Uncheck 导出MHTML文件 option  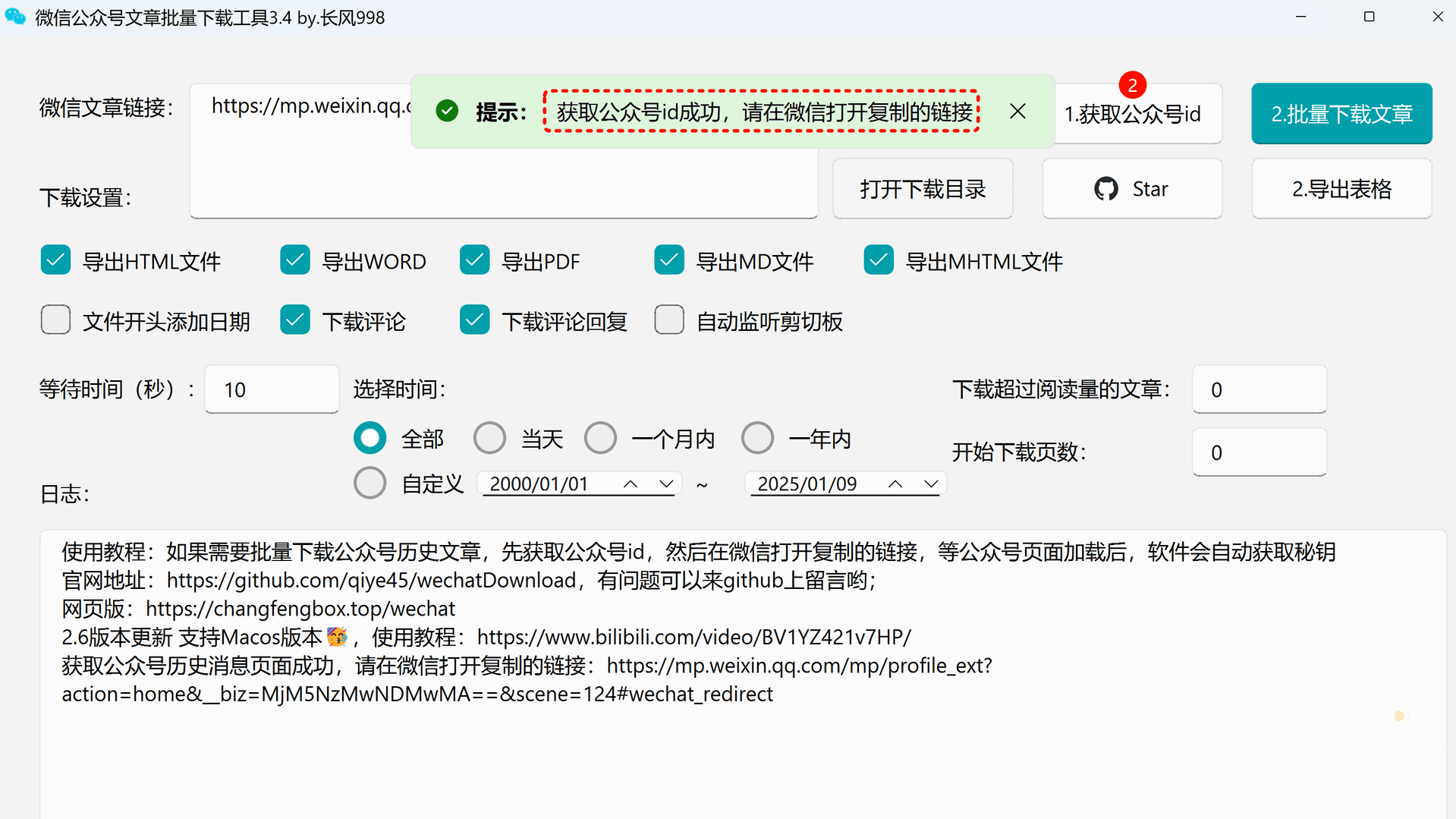pos(879,260)
